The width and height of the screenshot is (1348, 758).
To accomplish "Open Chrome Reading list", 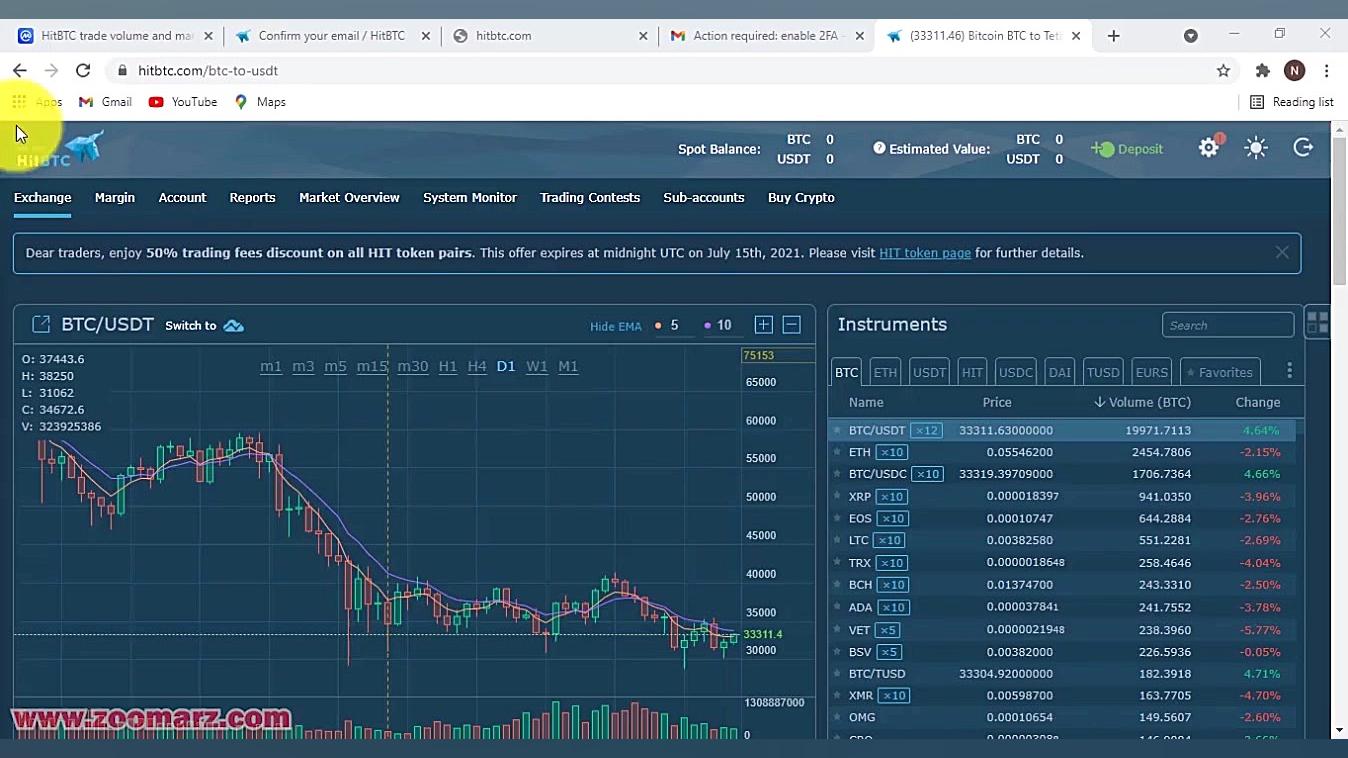I will [x=1292, y=102].
